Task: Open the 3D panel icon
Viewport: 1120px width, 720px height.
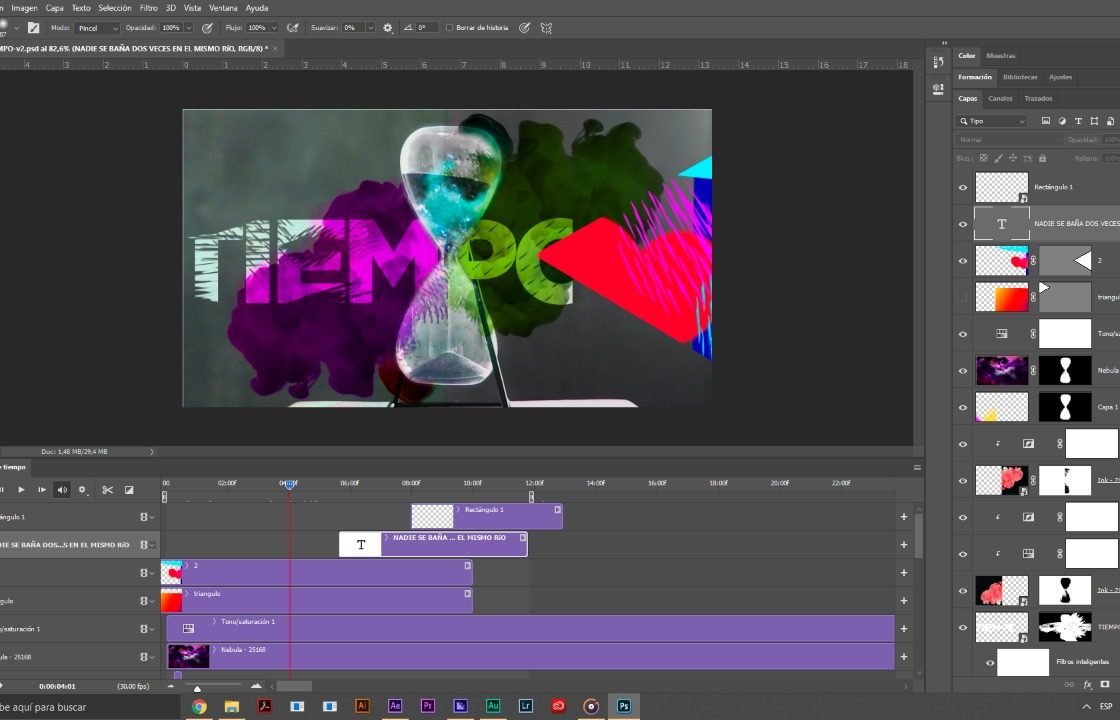Action: [x=939, y=89]
